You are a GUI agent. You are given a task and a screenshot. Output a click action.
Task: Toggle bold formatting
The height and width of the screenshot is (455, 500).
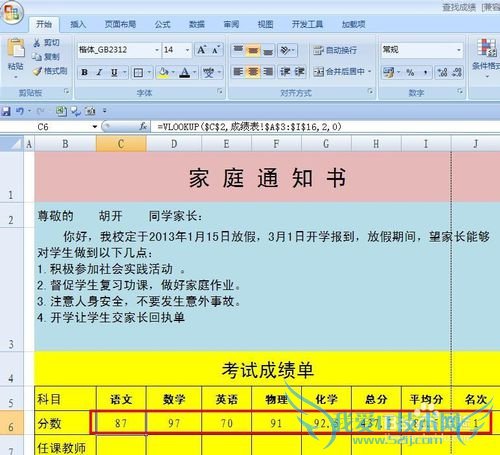point(85,72)
